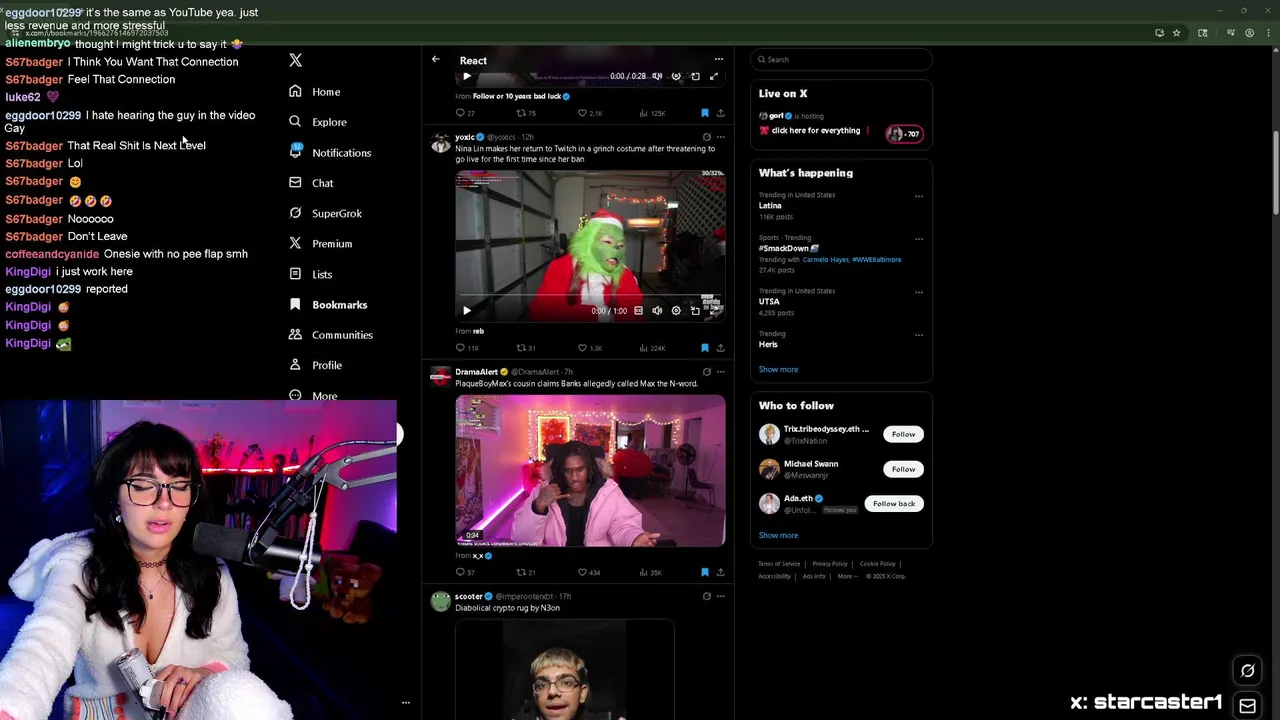This screenshot has width=1280, height=720.
Task: Repost the DramaAlert post
Action: click(x=526, y=573)
